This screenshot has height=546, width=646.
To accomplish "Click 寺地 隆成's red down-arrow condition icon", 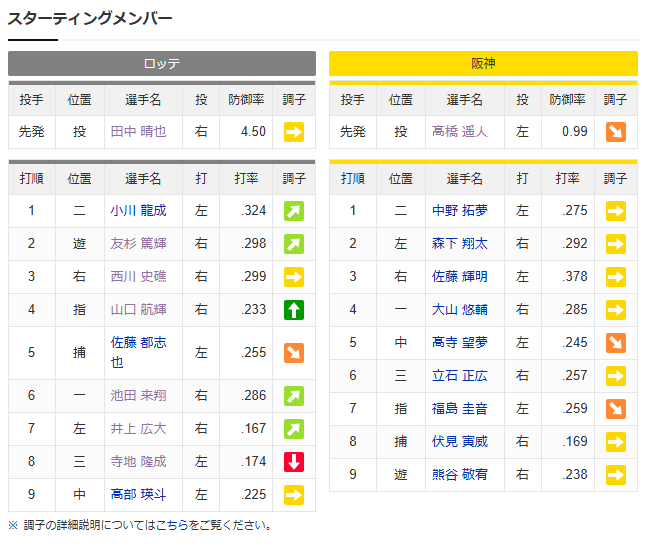I will [x=294, y=462].
